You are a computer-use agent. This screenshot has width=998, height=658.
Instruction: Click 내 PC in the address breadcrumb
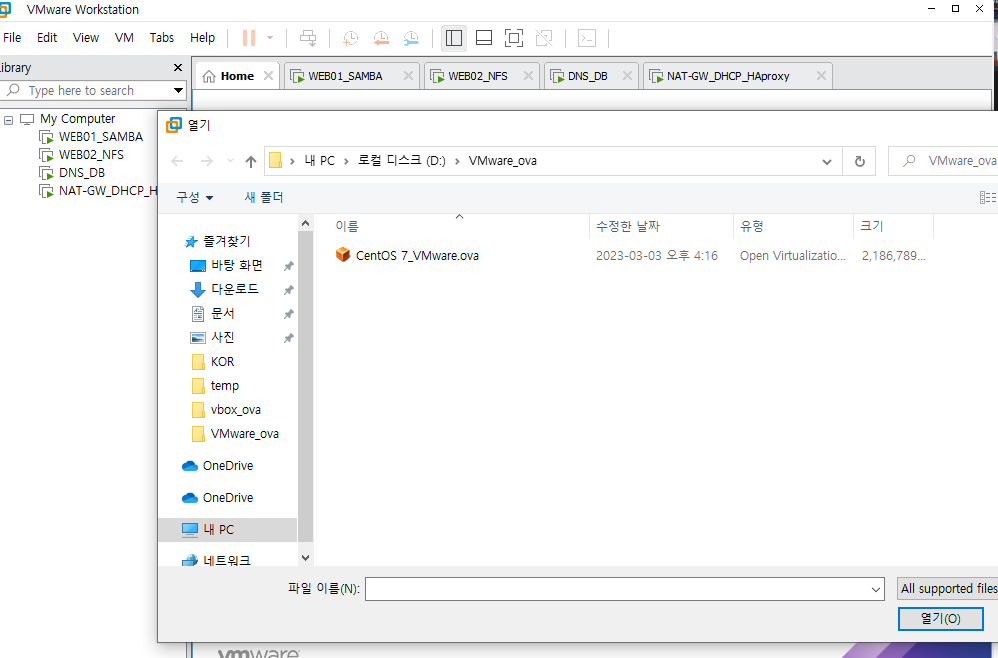[320, 161]
